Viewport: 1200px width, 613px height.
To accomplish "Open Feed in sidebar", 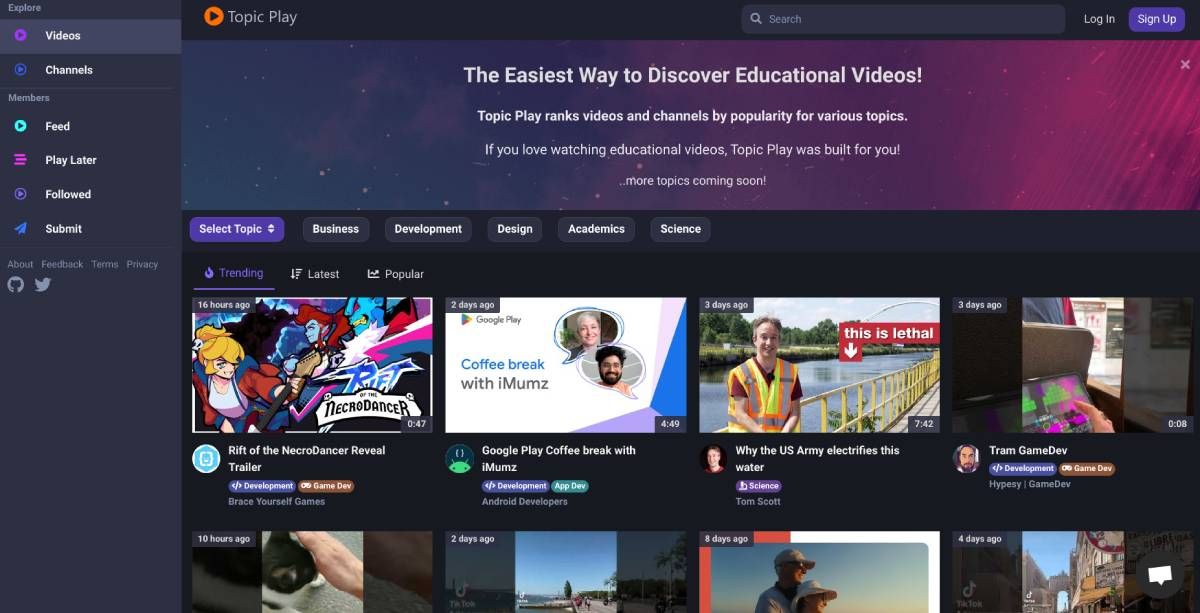I will point(90,126).
